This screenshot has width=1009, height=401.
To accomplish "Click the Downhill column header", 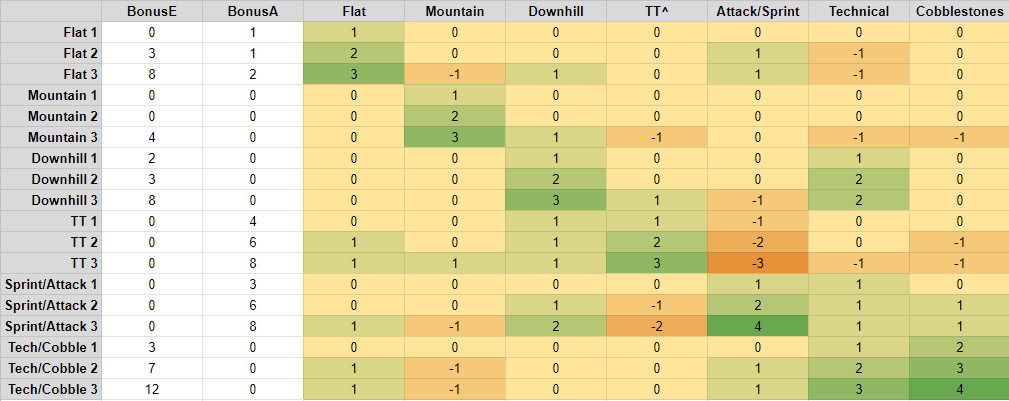I will tap(556, 11).
